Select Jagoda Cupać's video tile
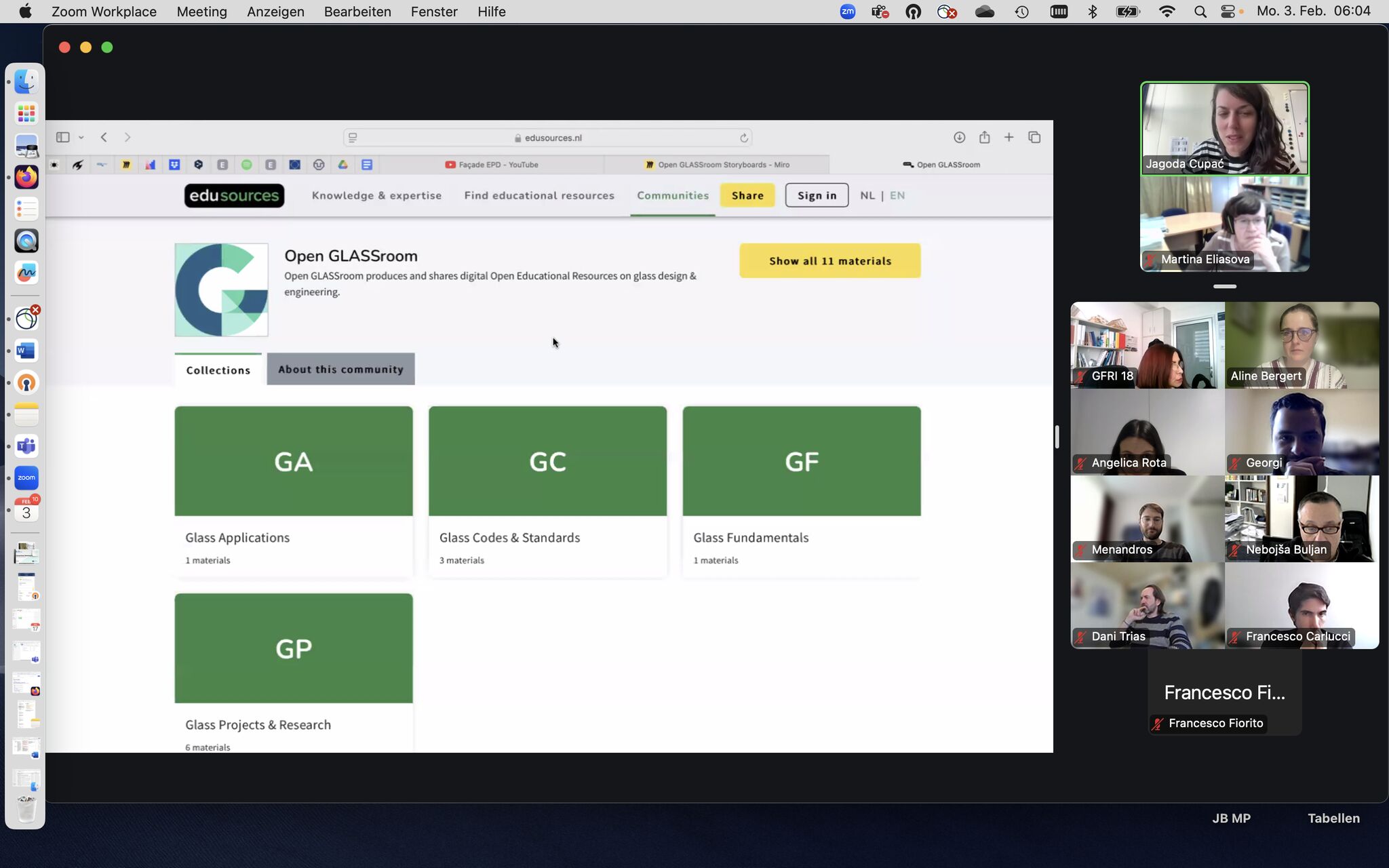This screenshot has height=868, width=1389. [1225, 129]
